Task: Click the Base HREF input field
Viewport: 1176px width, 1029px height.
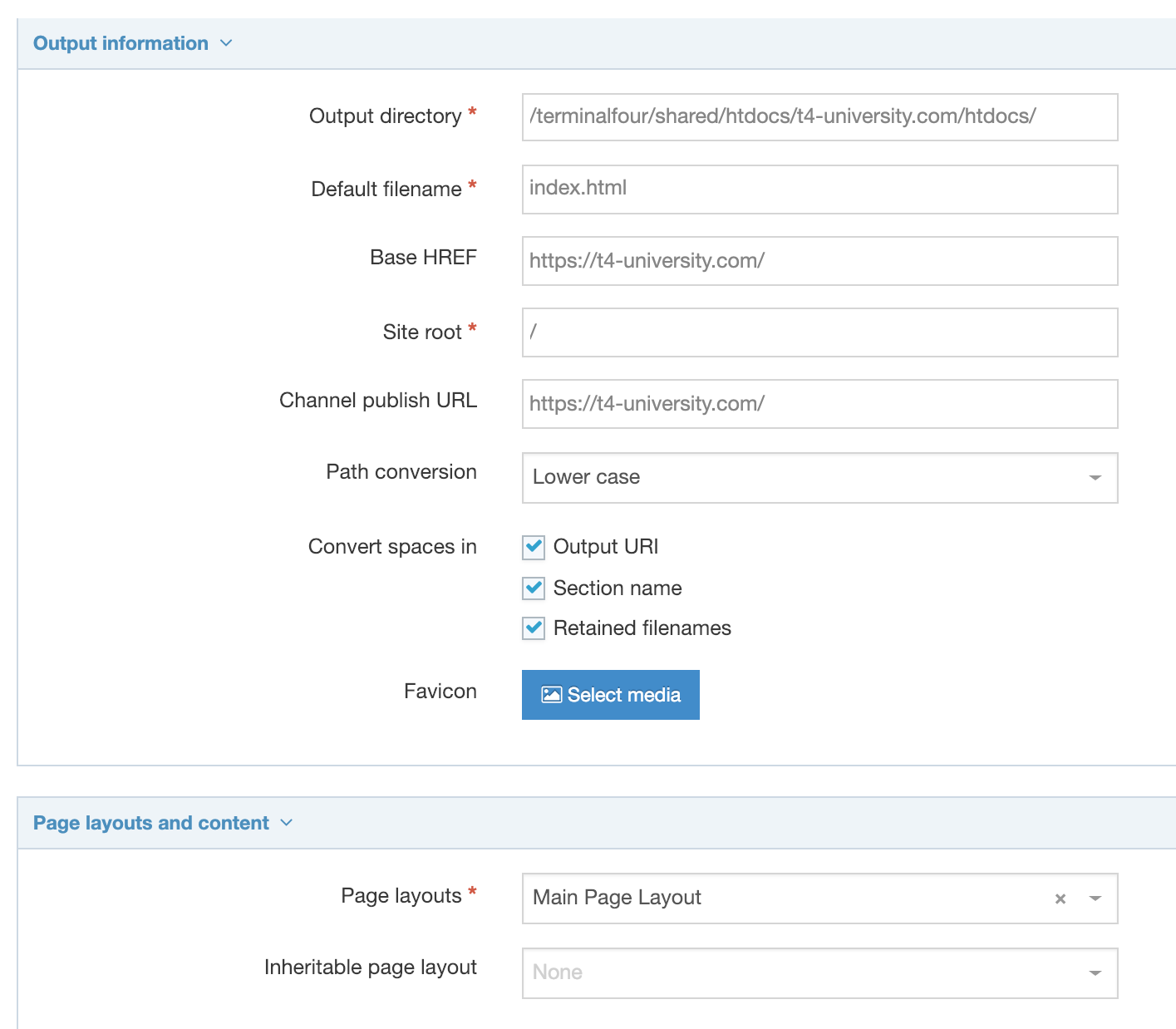Action: pos(819,261)
